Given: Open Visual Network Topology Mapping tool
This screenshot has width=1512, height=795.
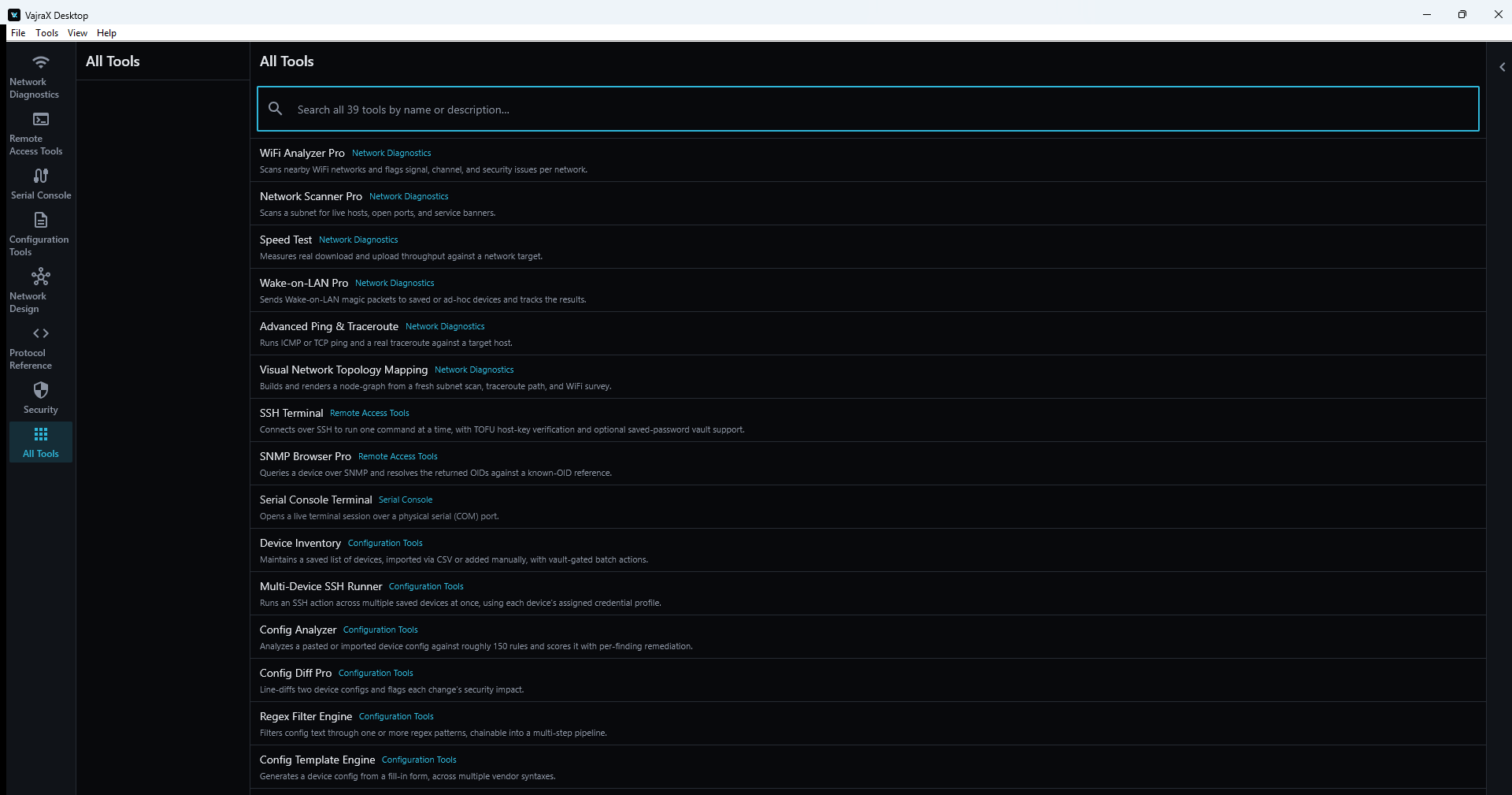Looking at the screenshot, I should pos(868,377).
